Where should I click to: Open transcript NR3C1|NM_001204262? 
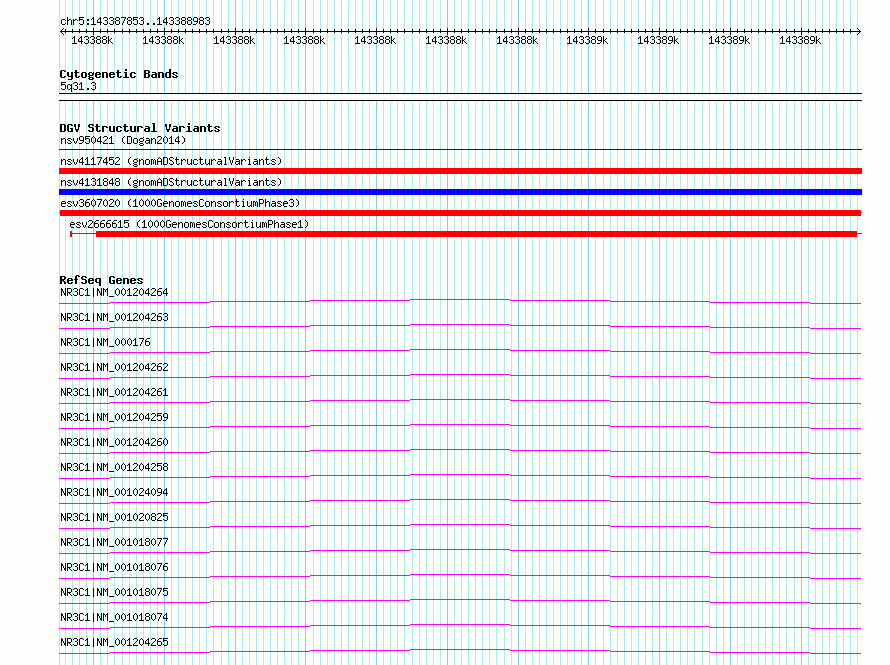point(114,367)
